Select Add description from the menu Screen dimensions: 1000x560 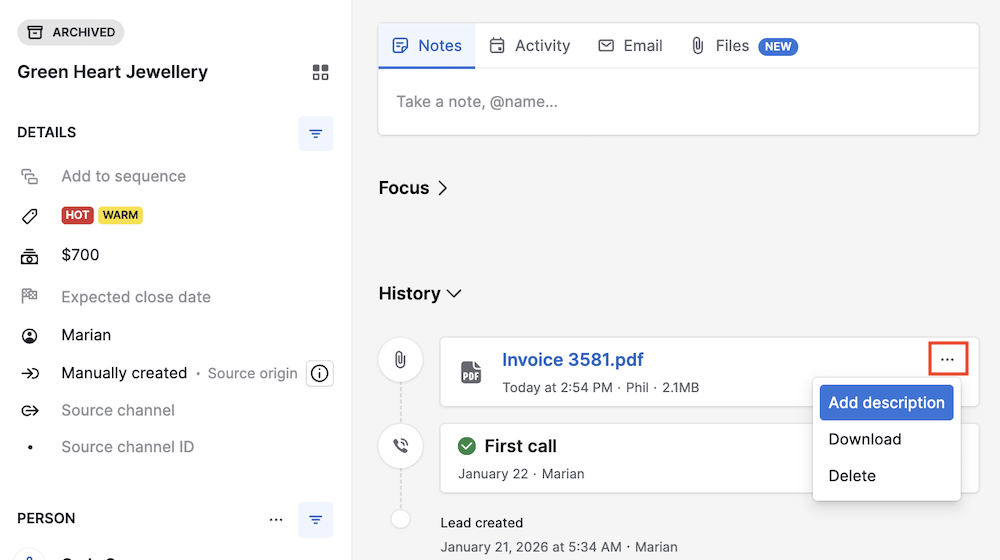[x=886, y=403]
